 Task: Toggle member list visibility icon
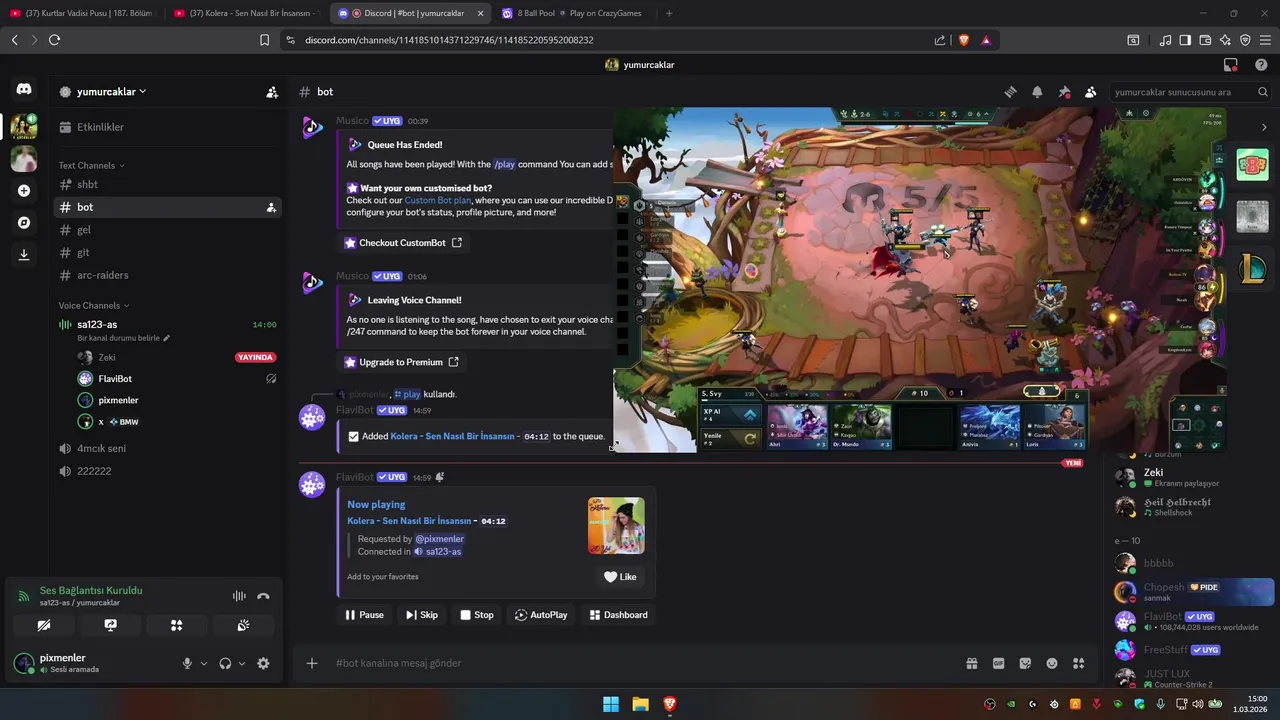pos(1091,92)
